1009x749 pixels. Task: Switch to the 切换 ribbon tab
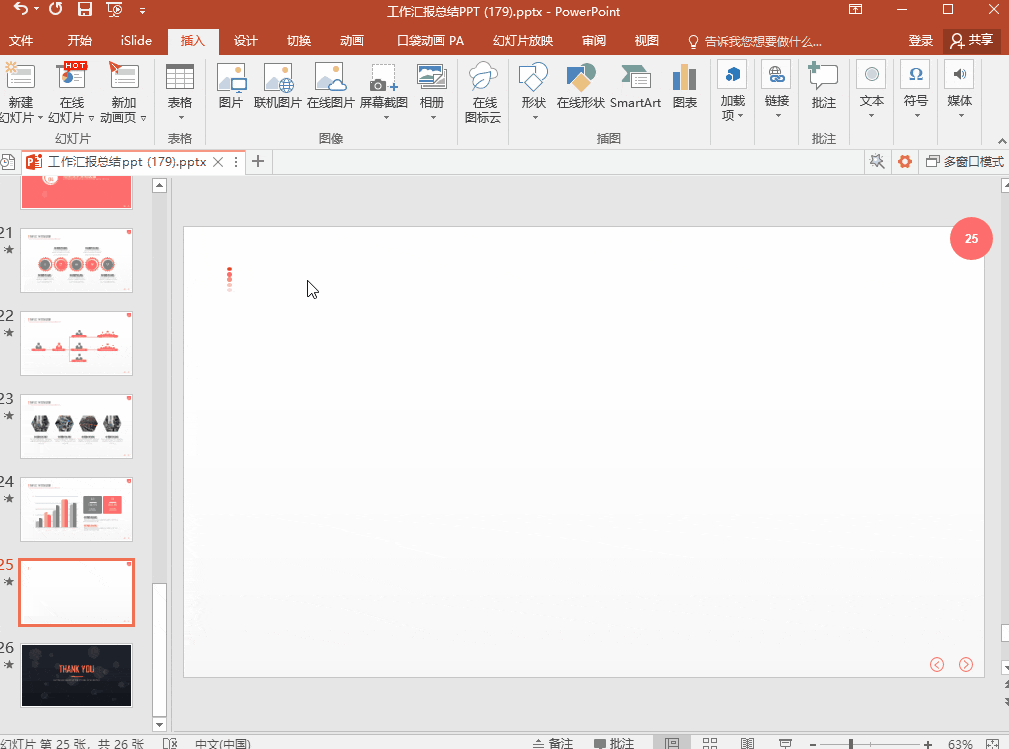pyautogui.click(x=299, y=41)
